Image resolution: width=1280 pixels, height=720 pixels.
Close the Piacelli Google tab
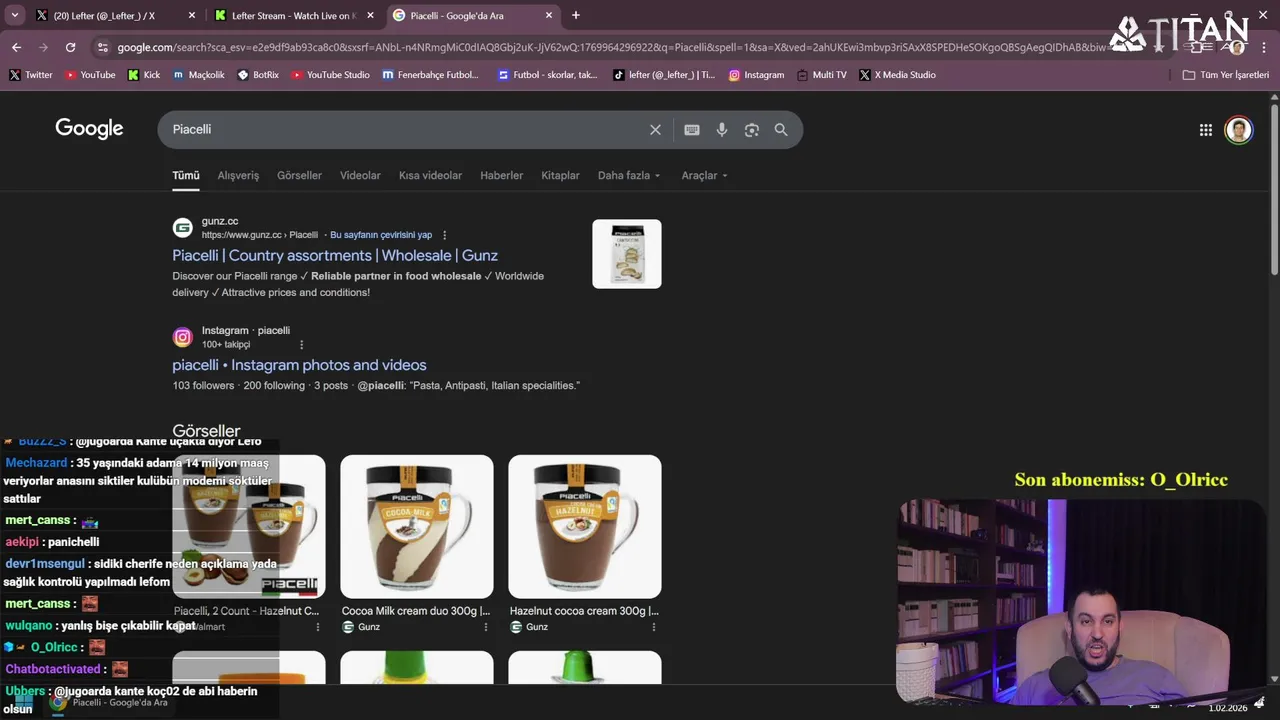coord(549,15)
